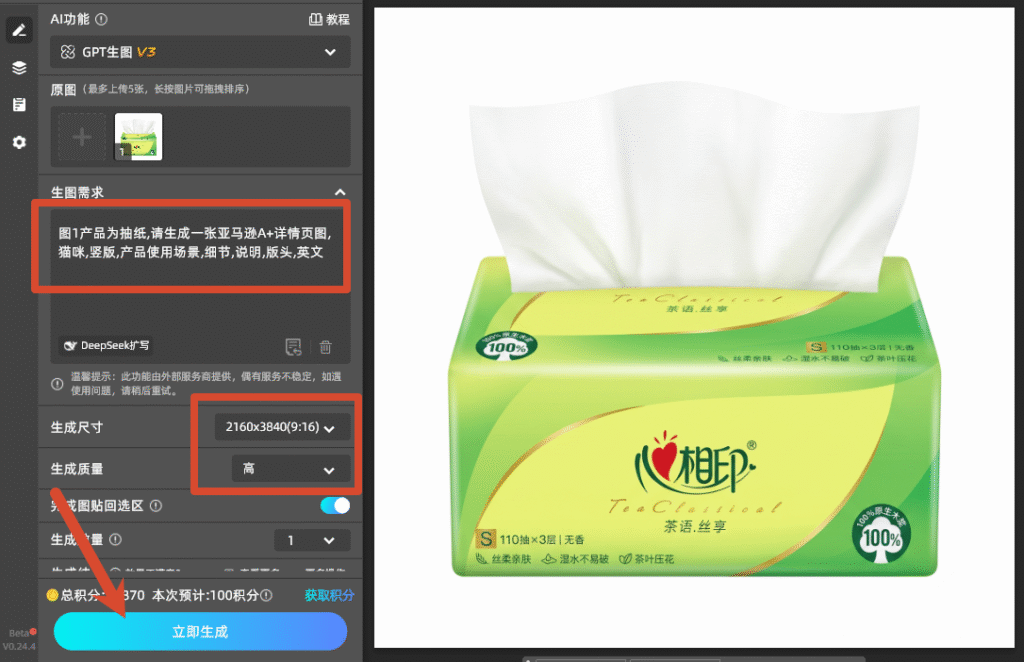Collapse the 生图需求 section chevron

[x=340, y=192]
